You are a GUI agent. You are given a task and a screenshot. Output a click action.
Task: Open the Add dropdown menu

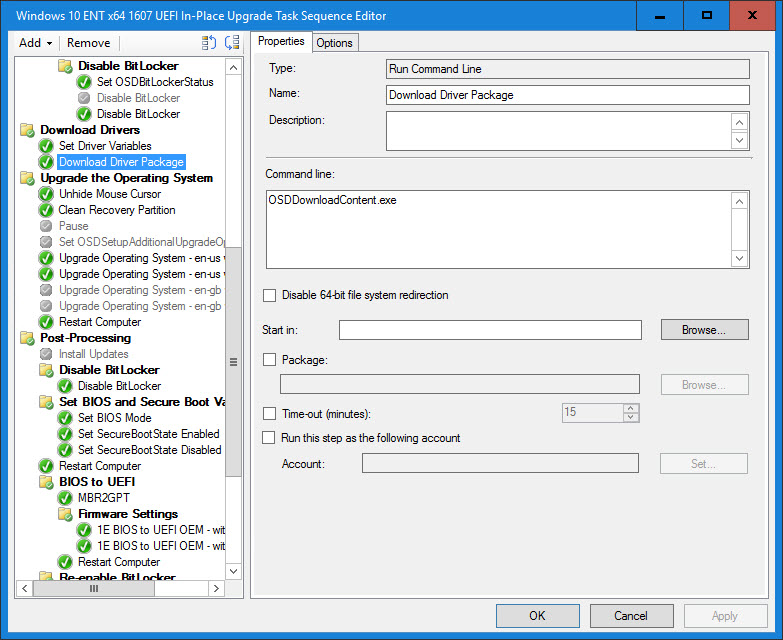click(x=36, y=43)
